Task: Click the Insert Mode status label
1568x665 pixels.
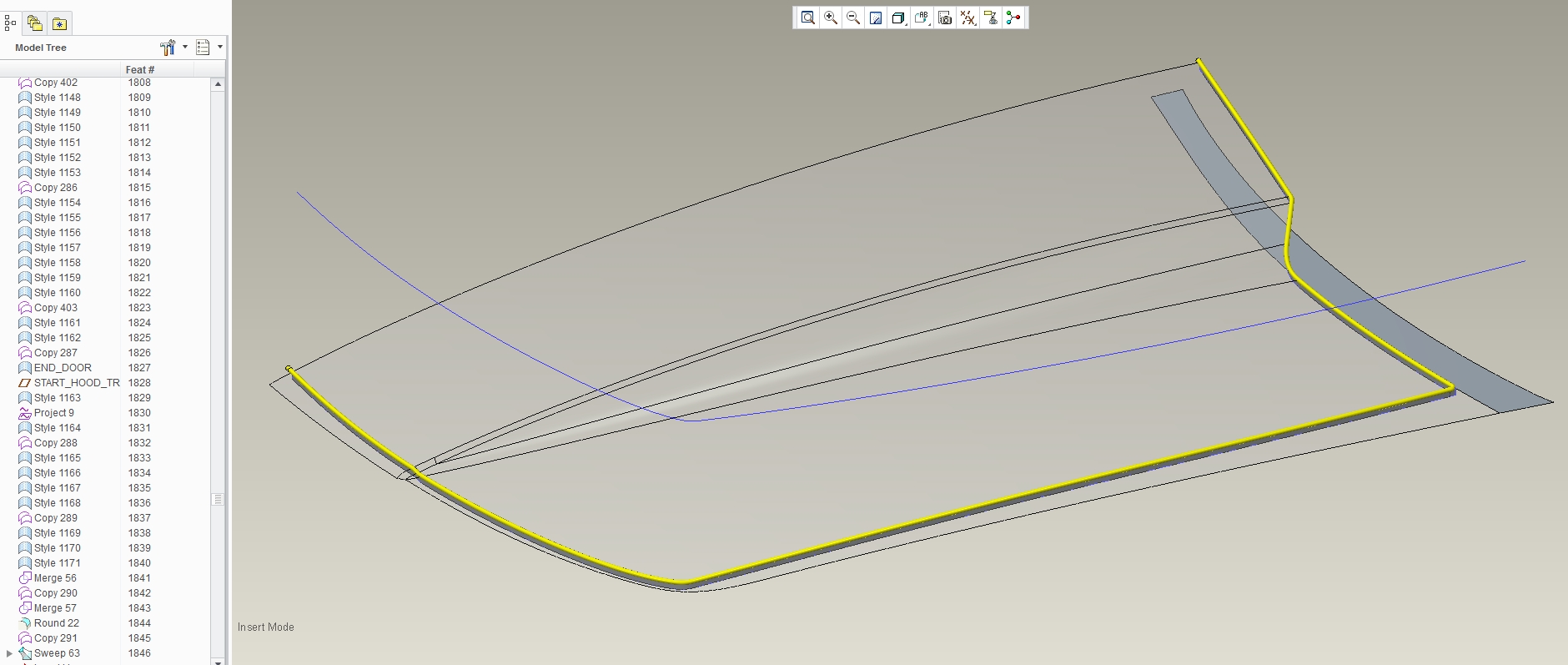Action: click(265, 627)
